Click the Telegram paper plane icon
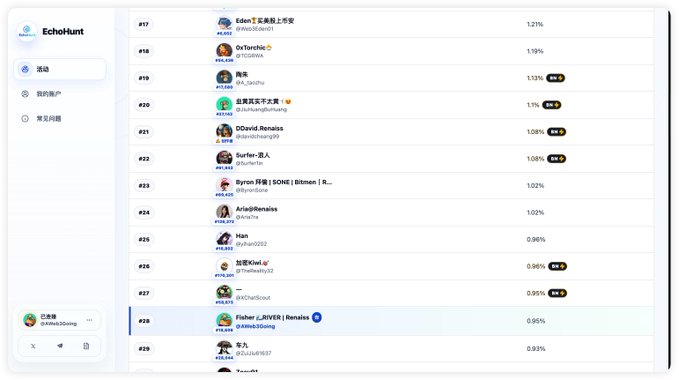The image size is (679, 380). click(60, 346)
